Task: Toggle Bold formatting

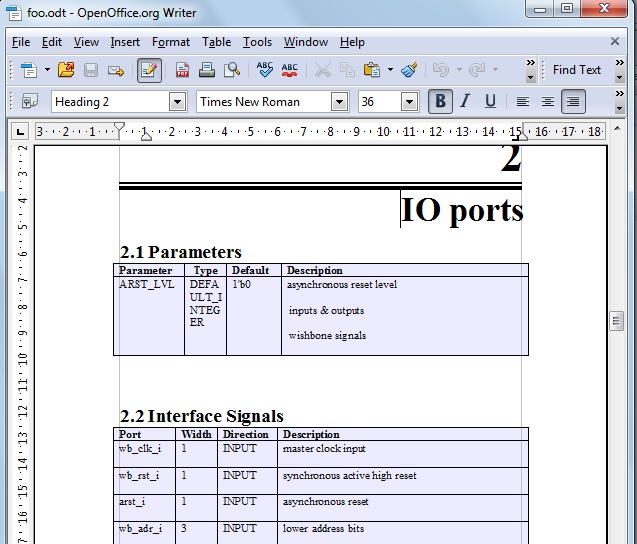Action: [439, 101]
